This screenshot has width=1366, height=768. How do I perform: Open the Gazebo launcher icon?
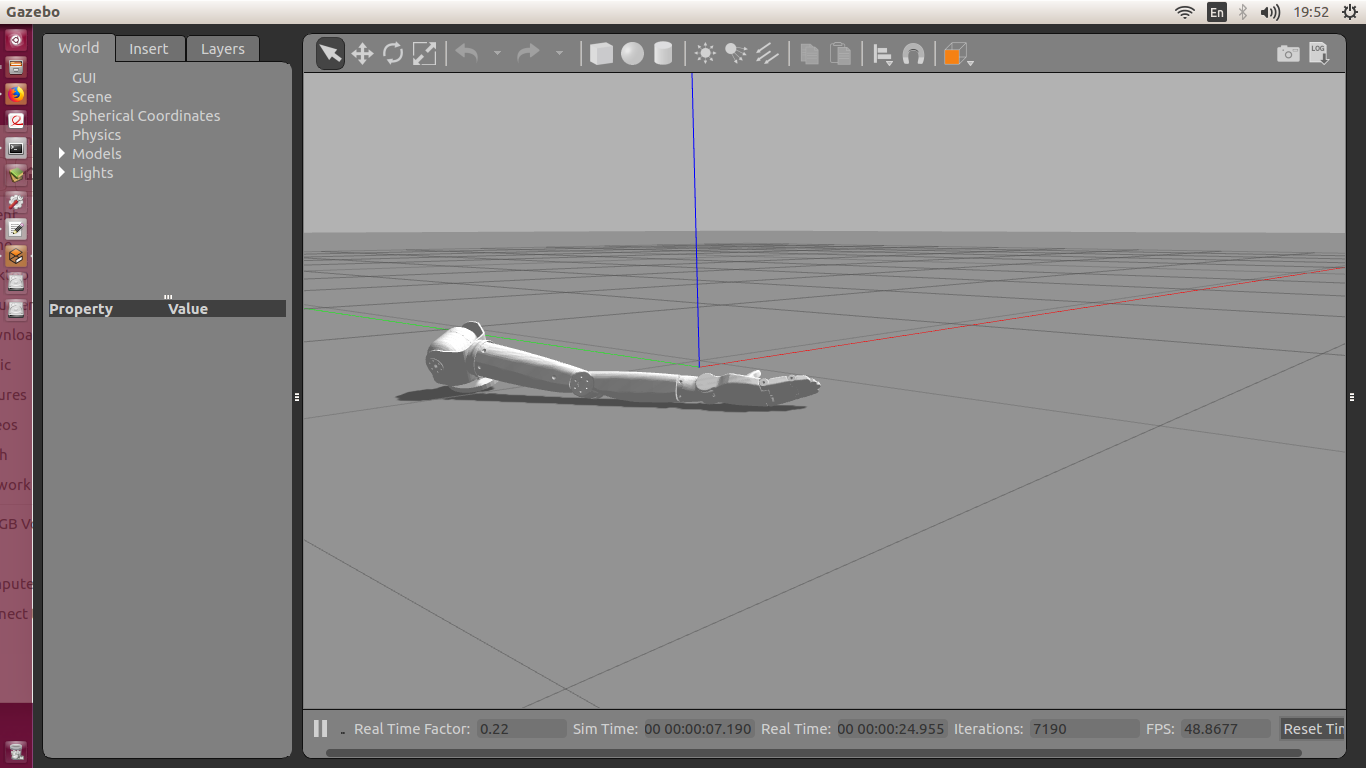click(16, 256)
